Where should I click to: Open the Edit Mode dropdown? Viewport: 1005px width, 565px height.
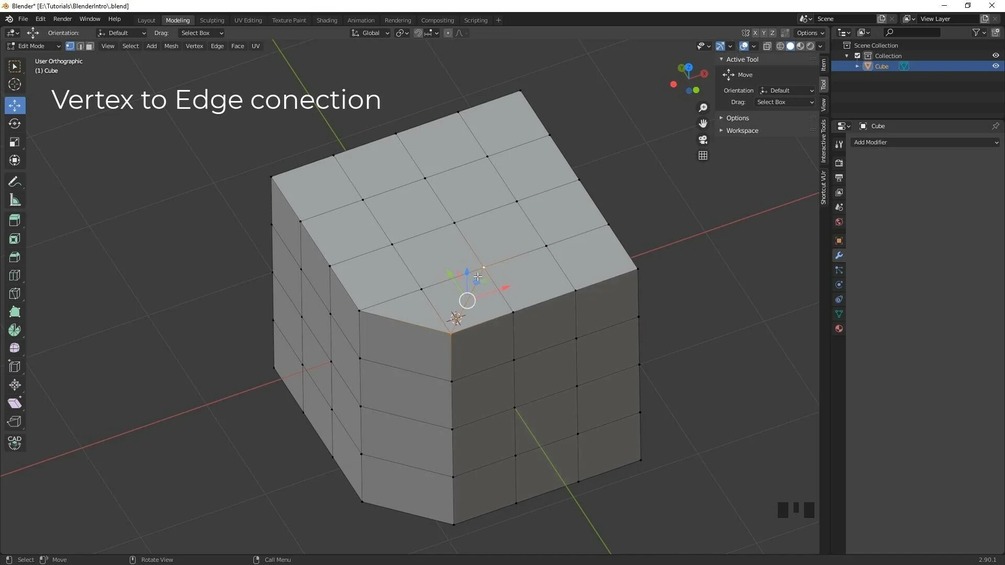tap(33, 46)
